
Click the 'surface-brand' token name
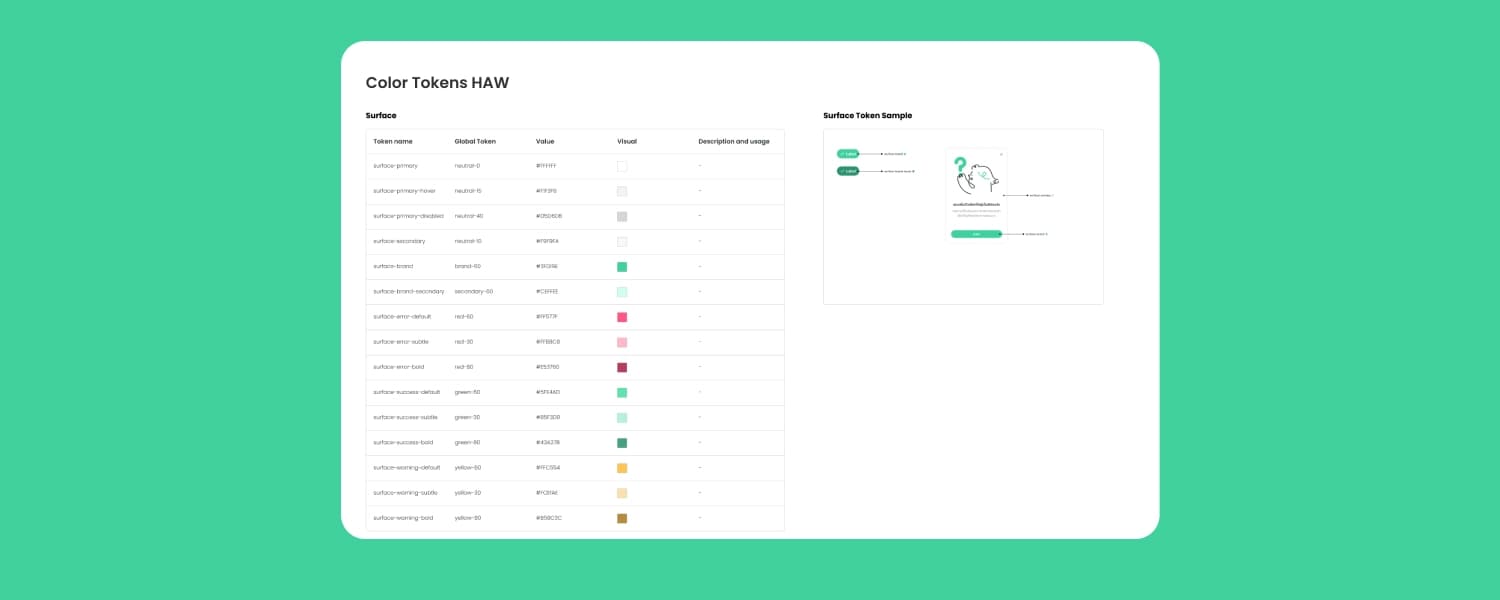(x=393, y=267)
